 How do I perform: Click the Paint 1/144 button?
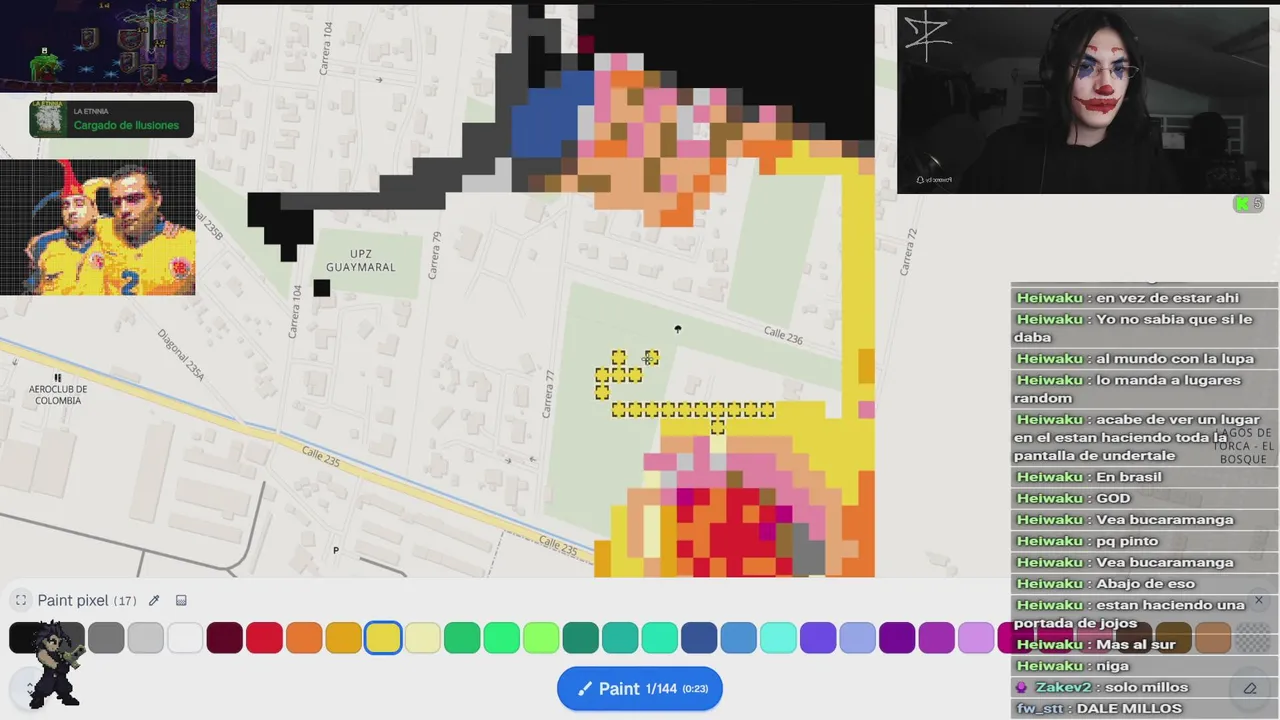(640, 689)
